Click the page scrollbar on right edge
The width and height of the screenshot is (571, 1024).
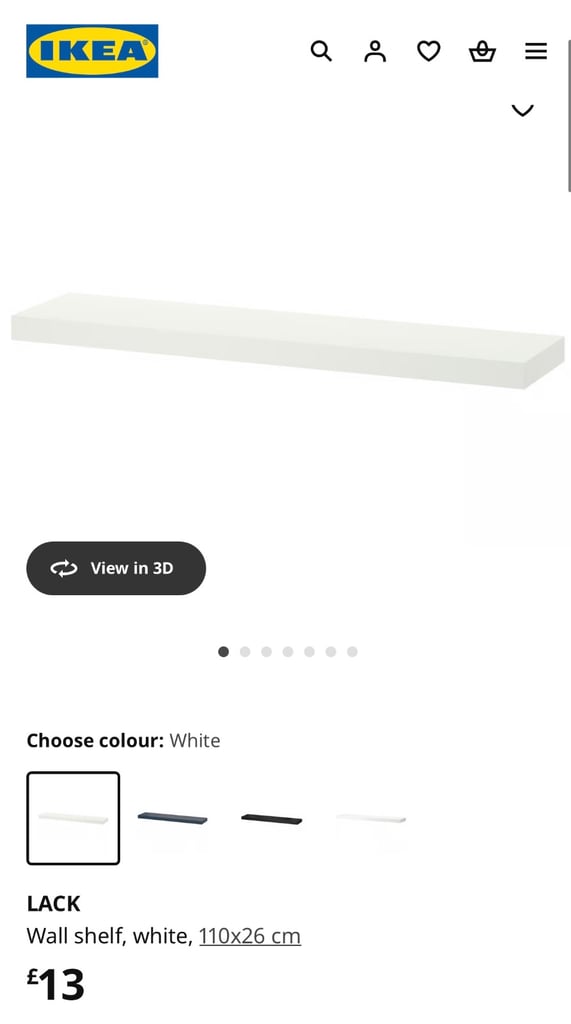[x=568, y=116]
